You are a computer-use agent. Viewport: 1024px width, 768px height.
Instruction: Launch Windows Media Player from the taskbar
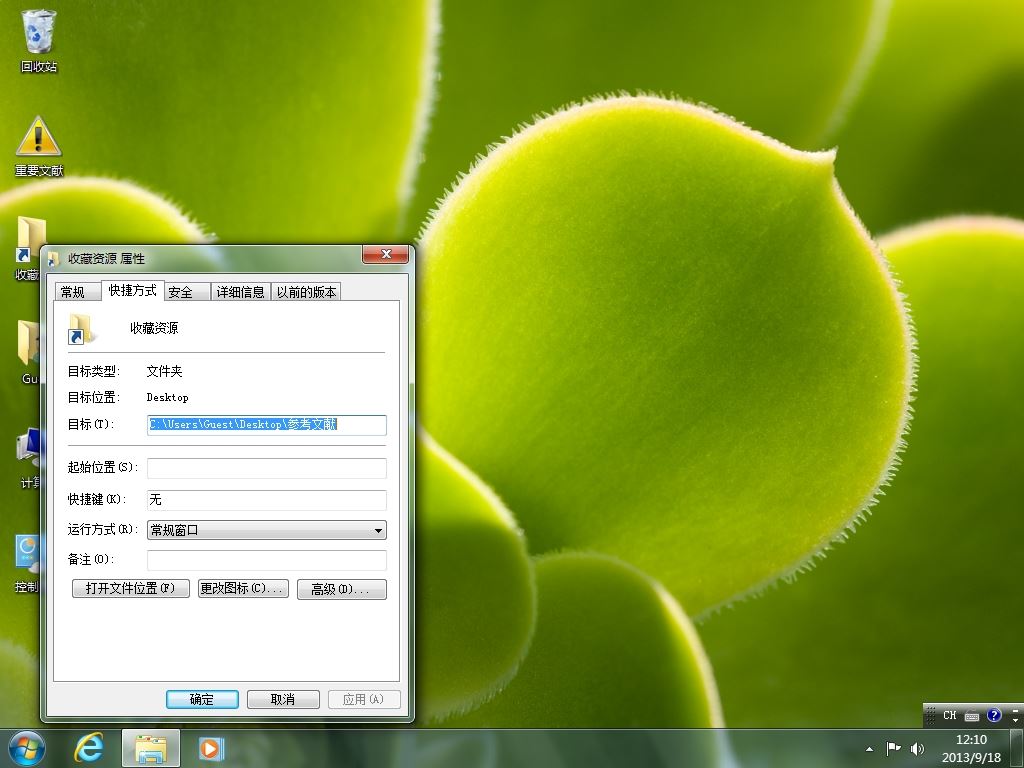coord(210,748)
